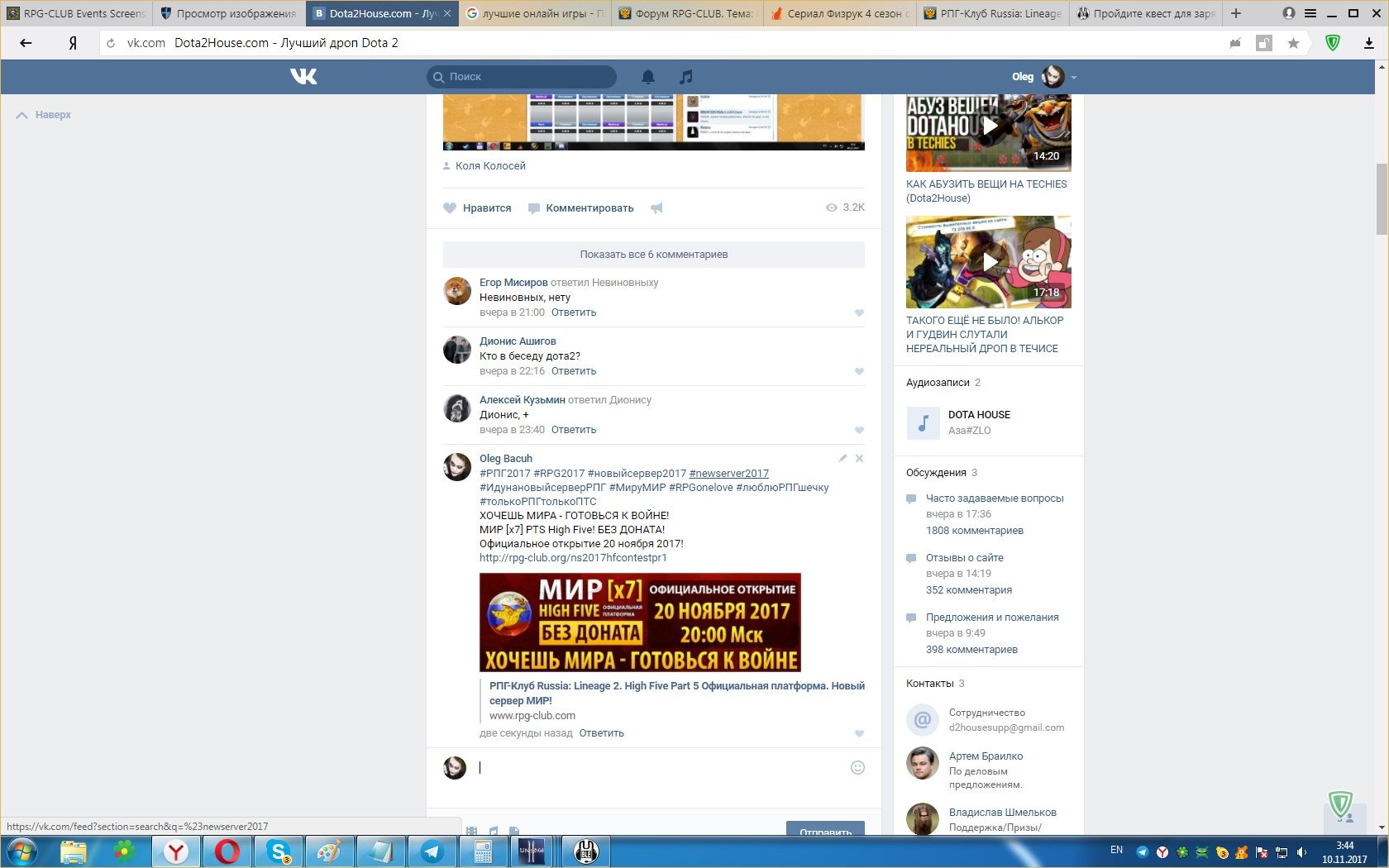
Task: Open rpg-club.org/ns2017hfcontestpr1 link
Action: coord(573,557)
